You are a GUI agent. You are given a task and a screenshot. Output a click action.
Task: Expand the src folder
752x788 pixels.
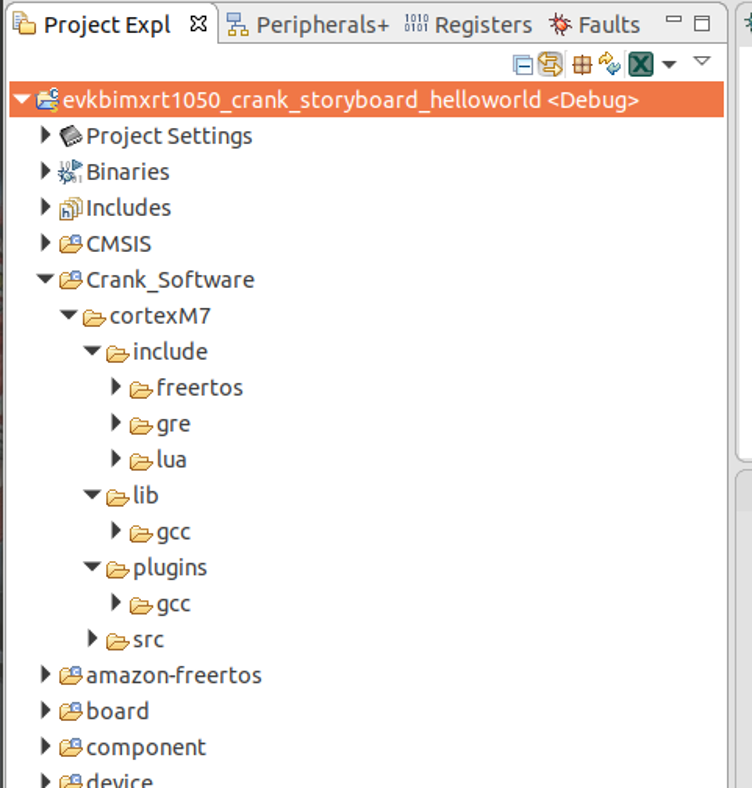tap(92, 638)
